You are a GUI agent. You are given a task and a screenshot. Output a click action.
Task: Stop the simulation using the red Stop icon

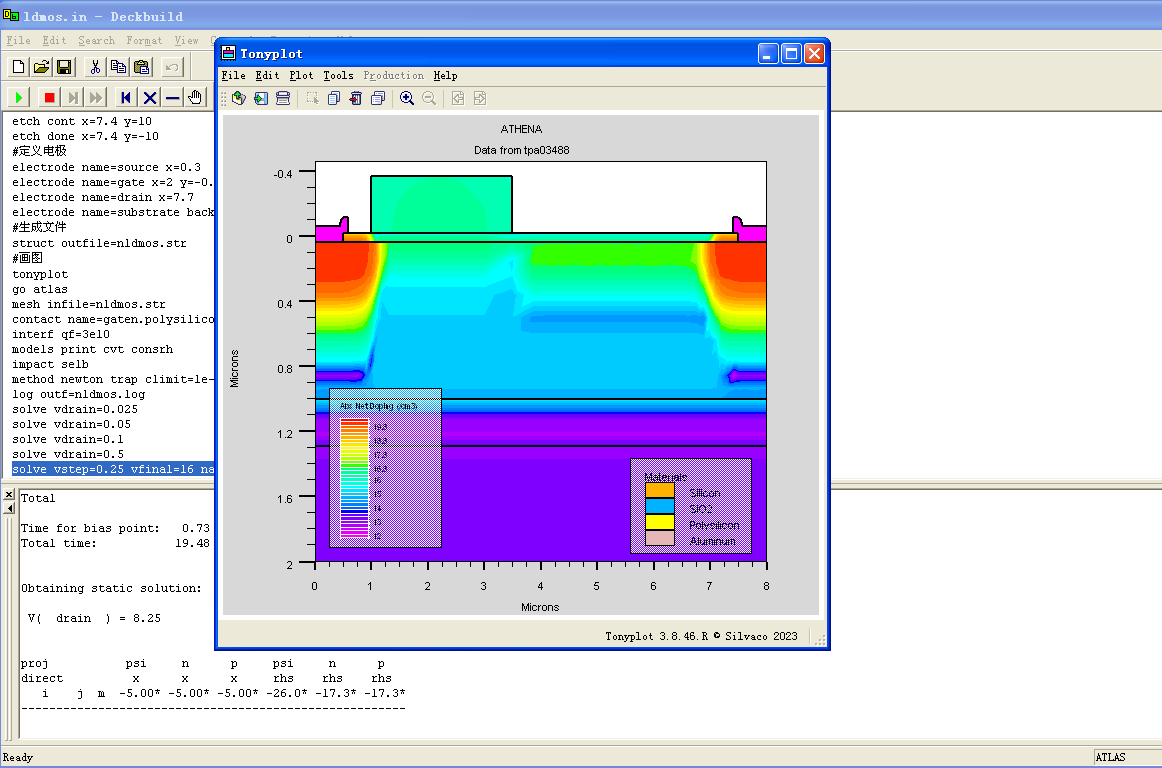tap(48, 97)
